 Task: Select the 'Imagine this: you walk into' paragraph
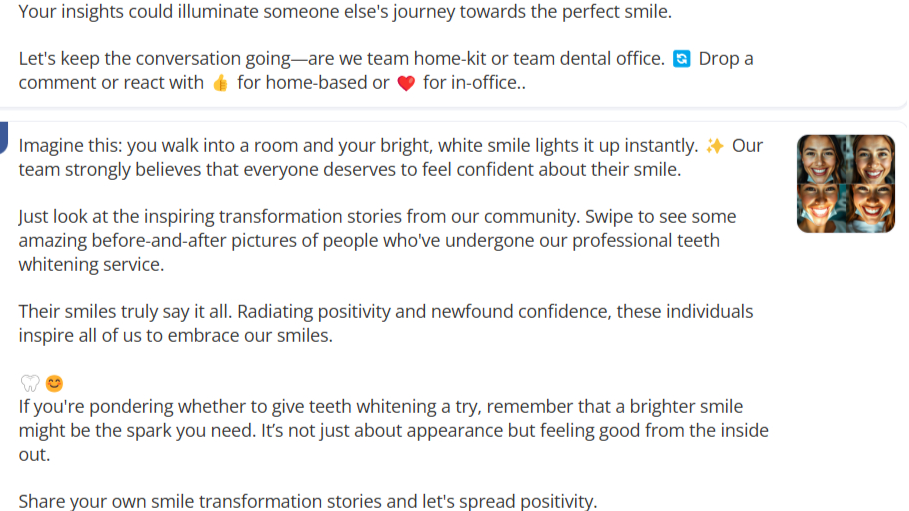click(x=391, y=157)
